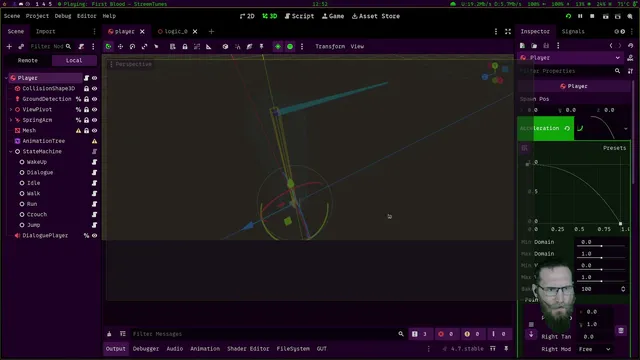Screen dimensions: 640x360
Task: Click the warning icon on AnimationTree
Action: click(x=94, y=141)
